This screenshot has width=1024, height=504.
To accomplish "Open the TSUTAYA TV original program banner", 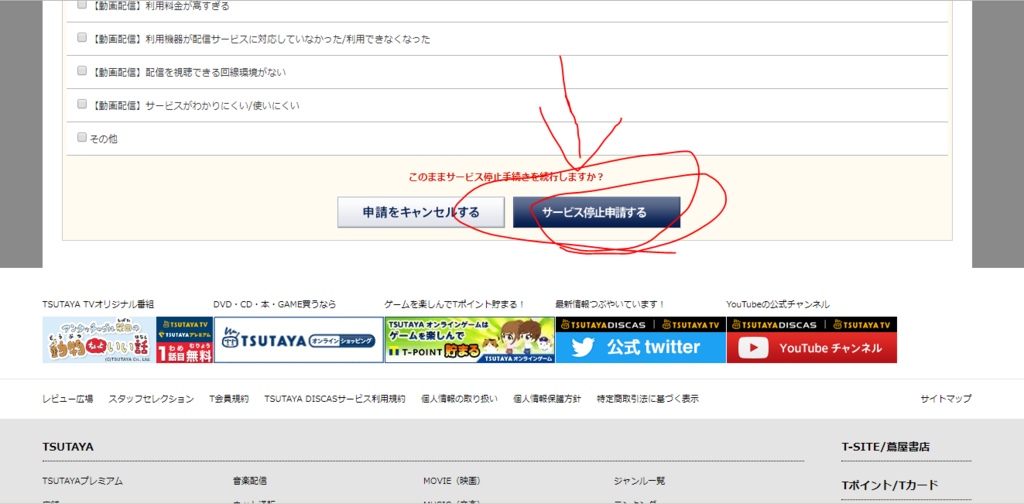I will [x=99, y=340].
